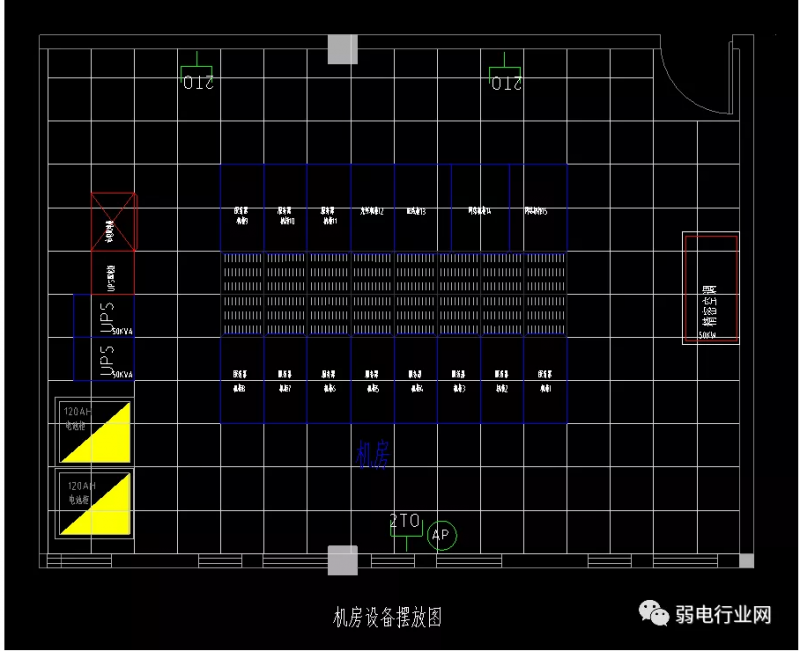Click the red precision air conditioner box

[x=711, y=288]
